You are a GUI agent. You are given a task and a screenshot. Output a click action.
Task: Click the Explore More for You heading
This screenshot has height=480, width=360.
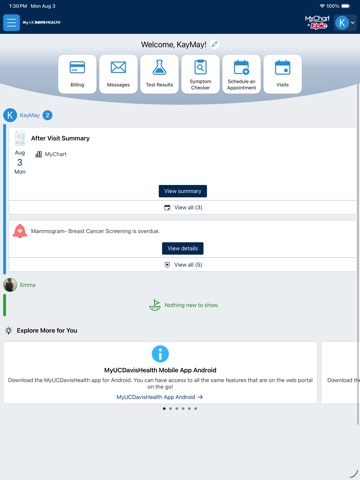coord(47,330)
